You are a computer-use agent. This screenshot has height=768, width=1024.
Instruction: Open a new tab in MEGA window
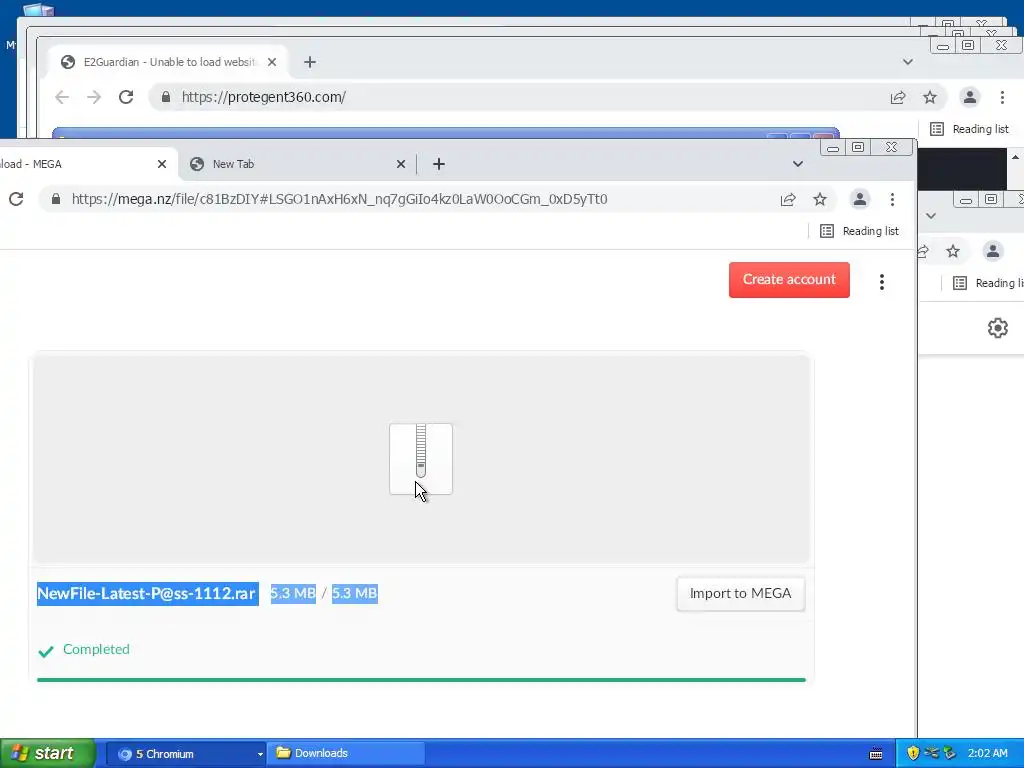point(439,164)
